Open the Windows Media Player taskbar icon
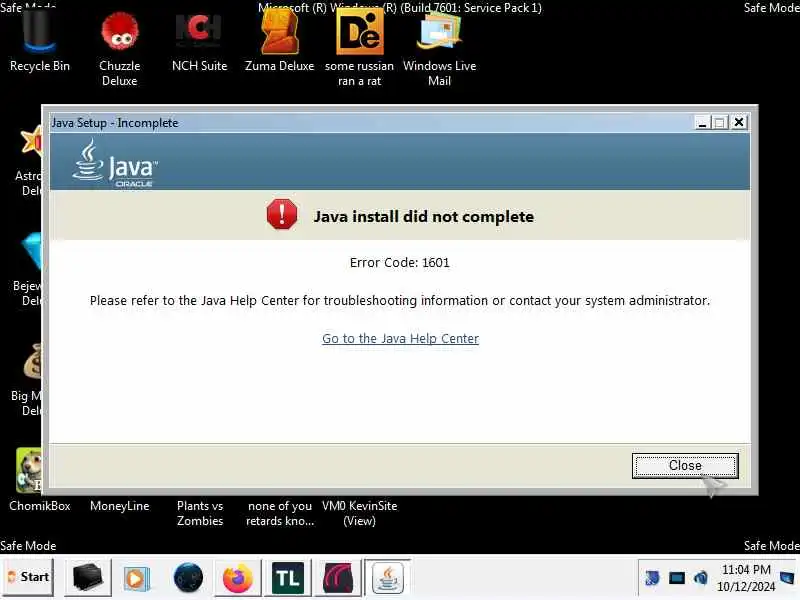The height and width of the screenshot is (600, 800). pyautogui.click(x=137, y=578)
